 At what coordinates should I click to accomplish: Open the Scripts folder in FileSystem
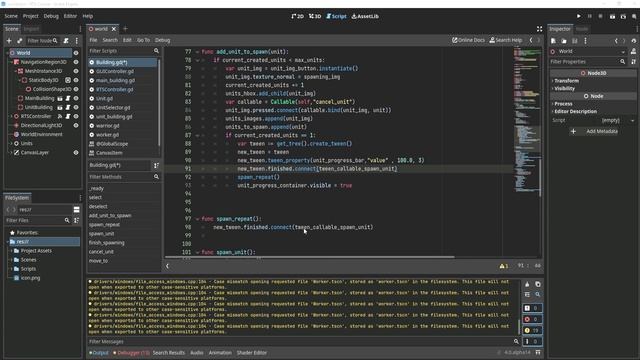[29, 269]
